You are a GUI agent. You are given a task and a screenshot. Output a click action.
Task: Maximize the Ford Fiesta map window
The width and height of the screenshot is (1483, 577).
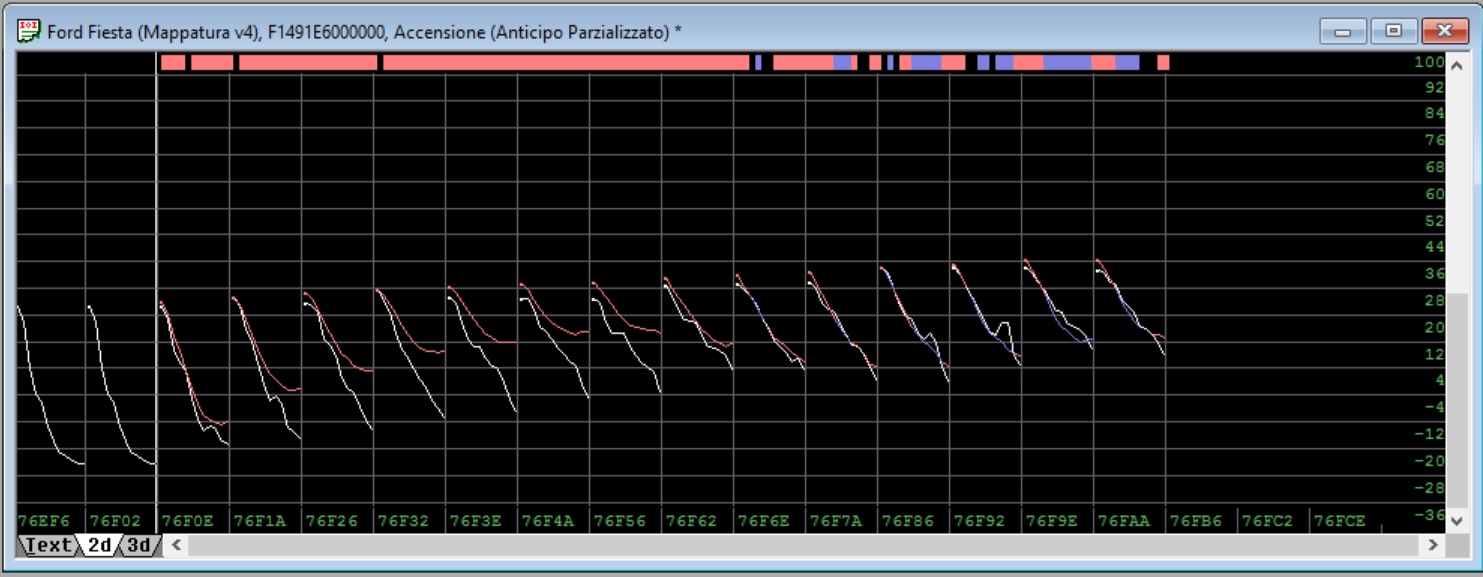point(1393,31)
